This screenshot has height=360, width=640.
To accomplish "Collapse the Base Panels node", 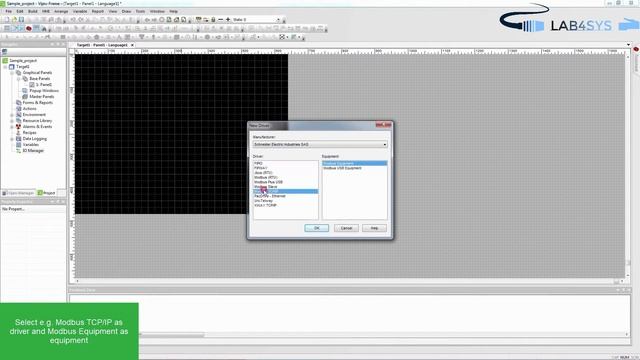I will 19,78.
